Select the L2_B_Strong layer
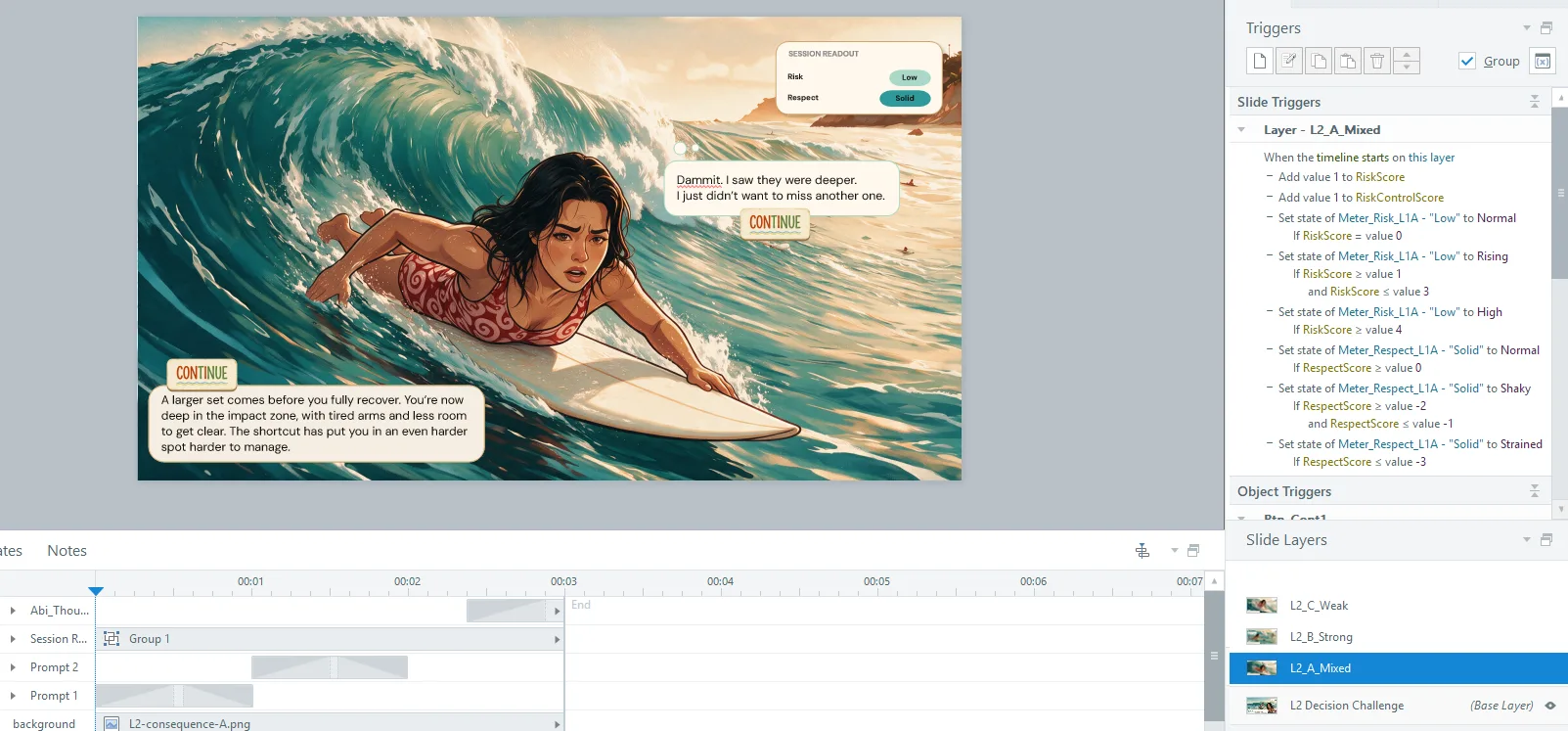Viewport: 1568px width, 731px height. click(1398, 637)
